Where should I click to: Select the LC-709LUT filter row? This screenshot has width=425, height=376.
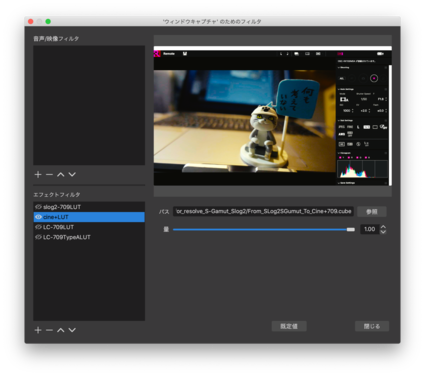tap(89, 227)
